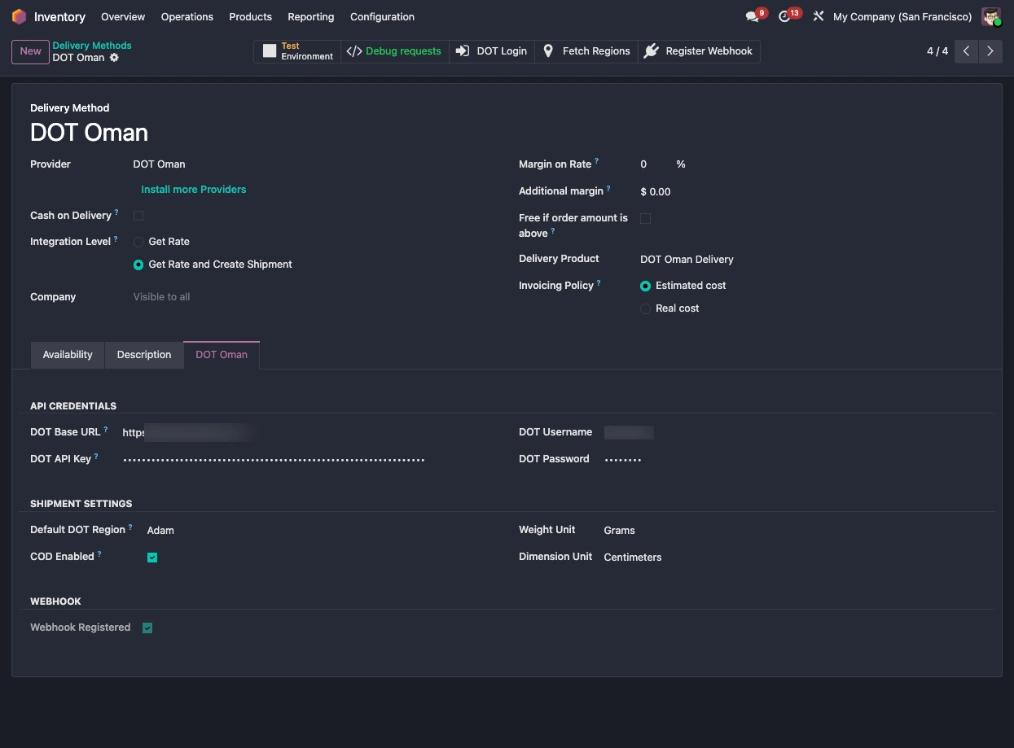Click the DOT Login toolbar action

491,51
